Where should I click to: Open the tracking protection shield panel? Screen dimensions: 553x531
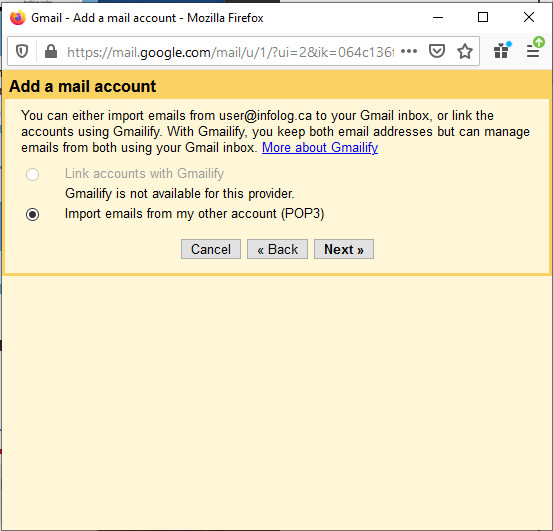[22, 51]
